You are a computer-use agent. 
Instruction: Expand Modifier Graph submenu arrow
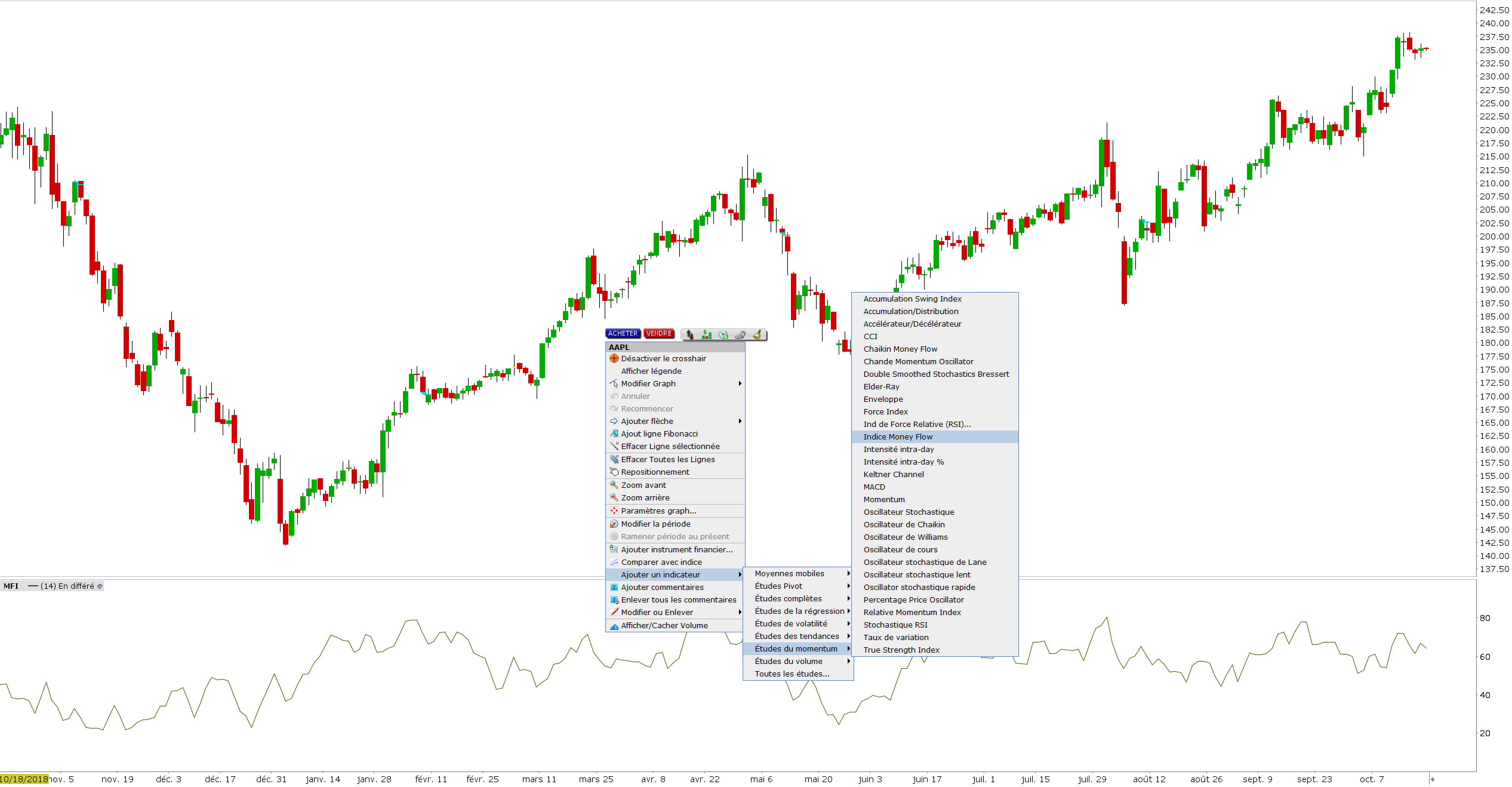click(x=740, y=383)
